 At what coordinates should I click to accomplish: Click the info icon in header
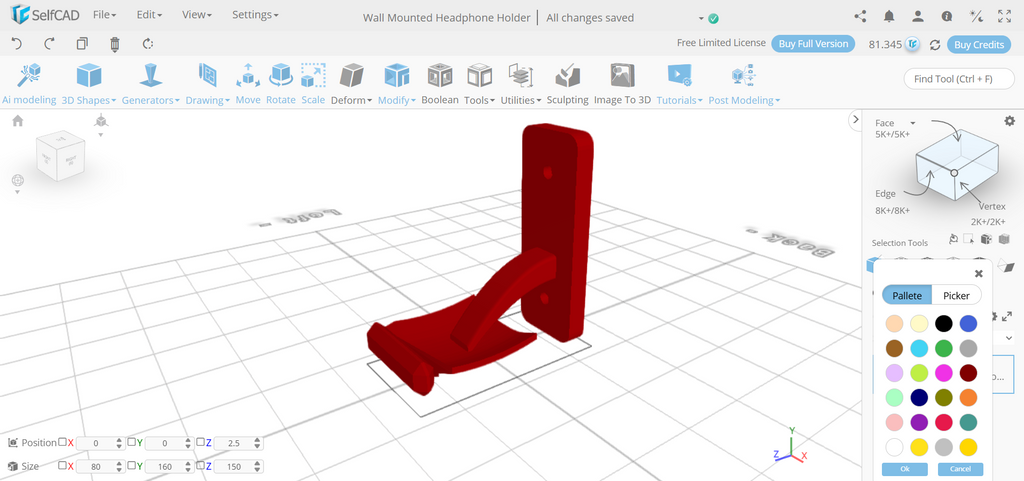click(x=947, y=16)
